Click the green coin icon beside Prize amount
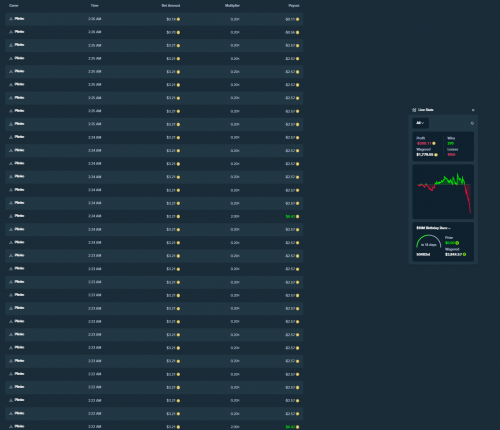The width and height of the screenshot is (500, 430). pyautogui.click(x=457, y=243)
